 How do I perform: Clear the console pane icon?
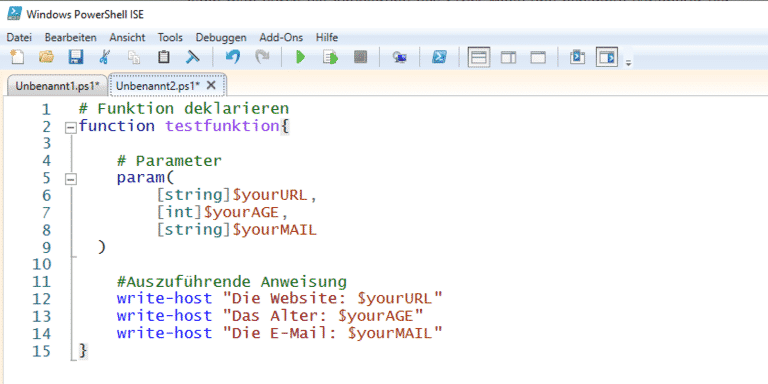click(x=192, y=57)
